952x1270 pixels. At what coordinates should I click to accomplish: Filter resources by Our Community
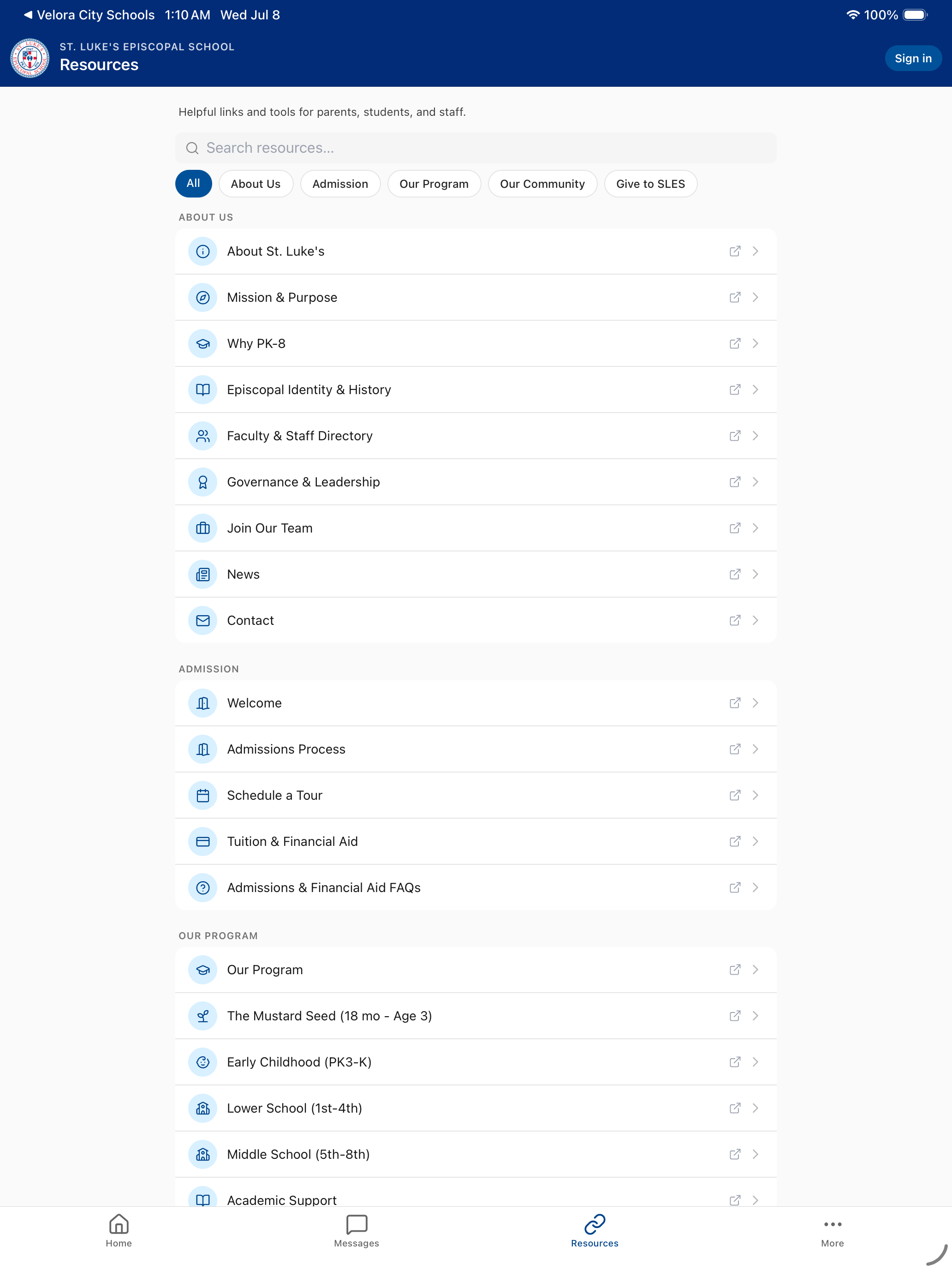pyautogui.click(x=542, y=184)
